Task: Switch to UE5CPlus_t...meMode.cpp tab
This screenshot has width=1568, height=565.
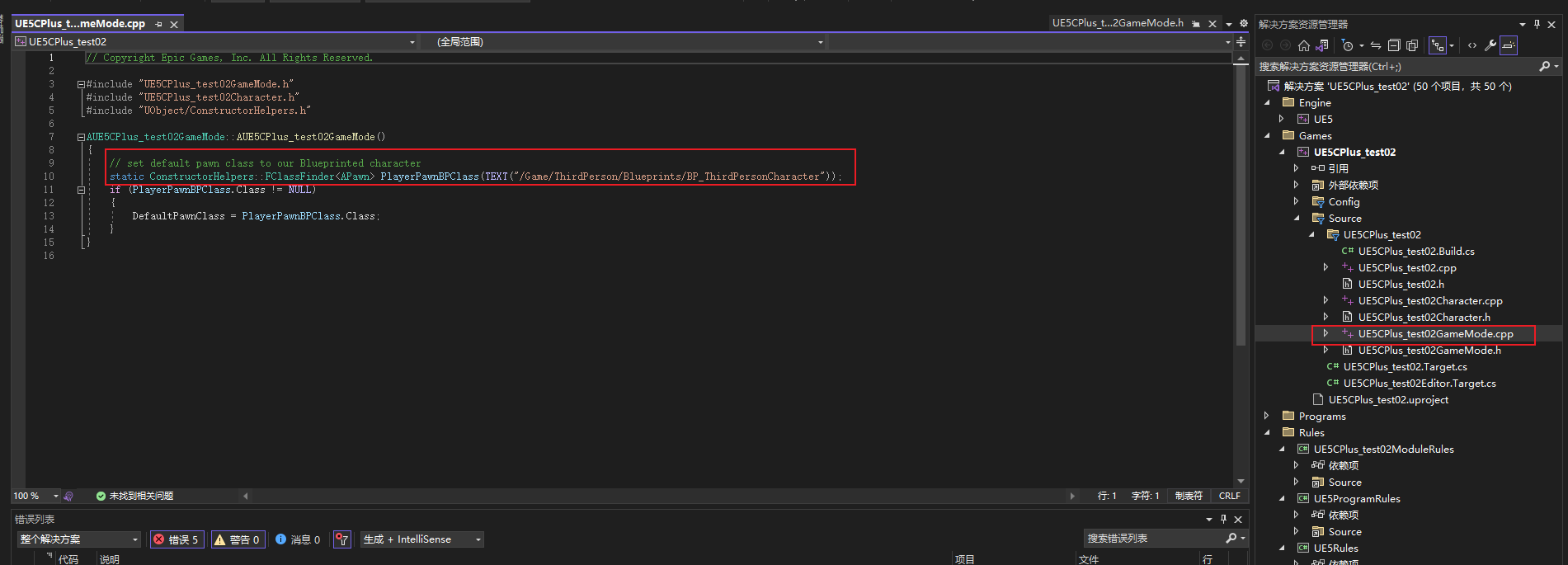Action: (x=80, y=24)
